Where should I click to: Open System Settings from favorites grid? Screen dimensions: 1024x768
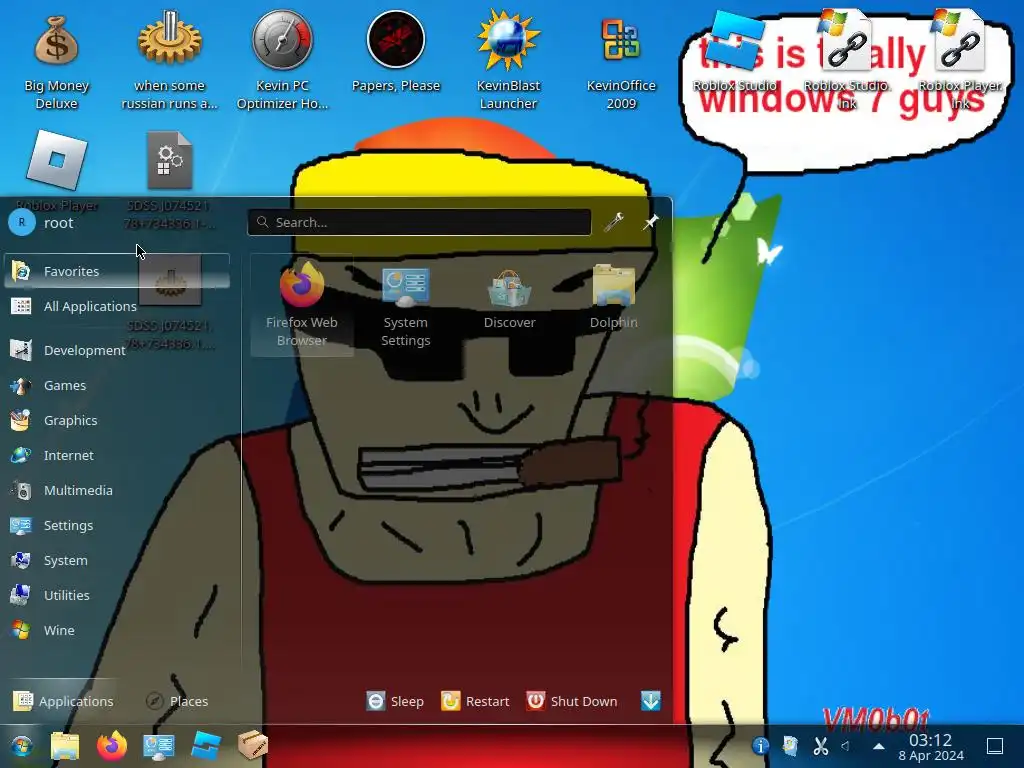(406, 304)
